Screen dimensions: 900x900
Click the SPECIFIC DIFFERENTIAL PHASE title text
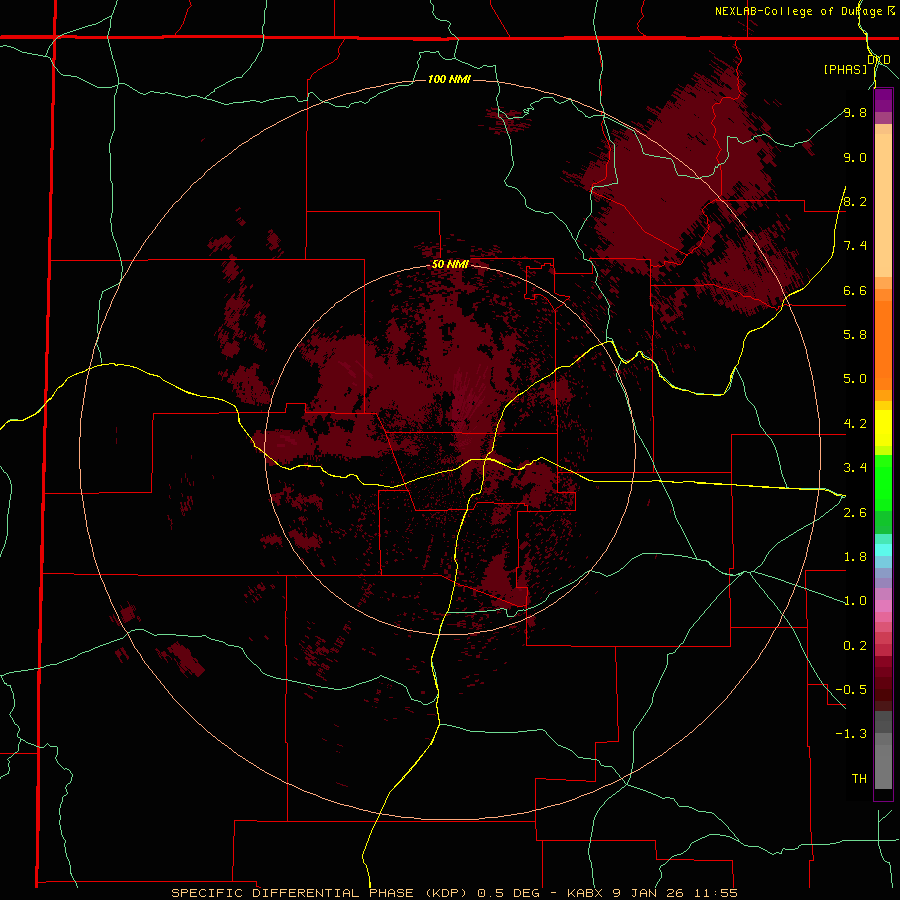point(292,893)
